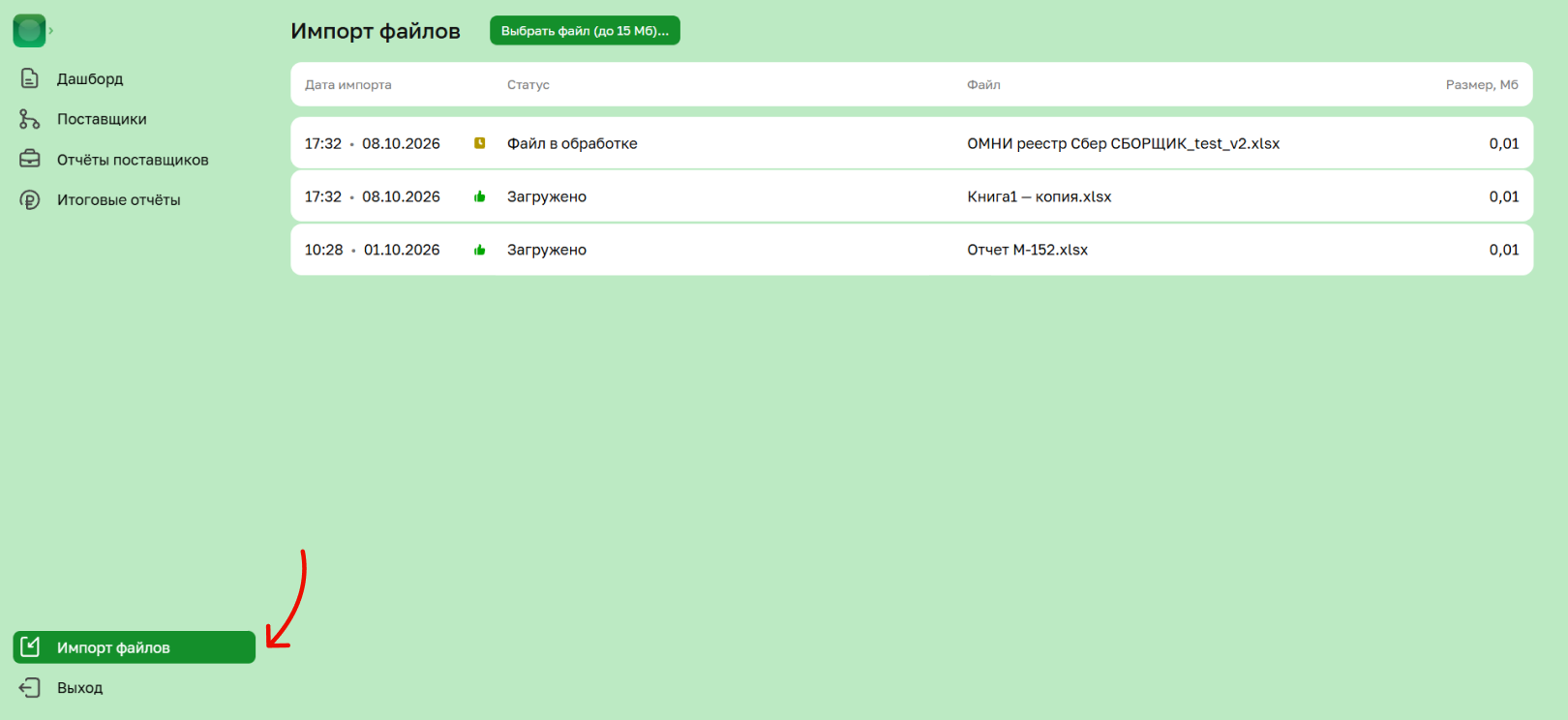The image size is (1568, 720).
Task: Select file Книга1 — копия.xlsx
Action: tap(1039, 196)
